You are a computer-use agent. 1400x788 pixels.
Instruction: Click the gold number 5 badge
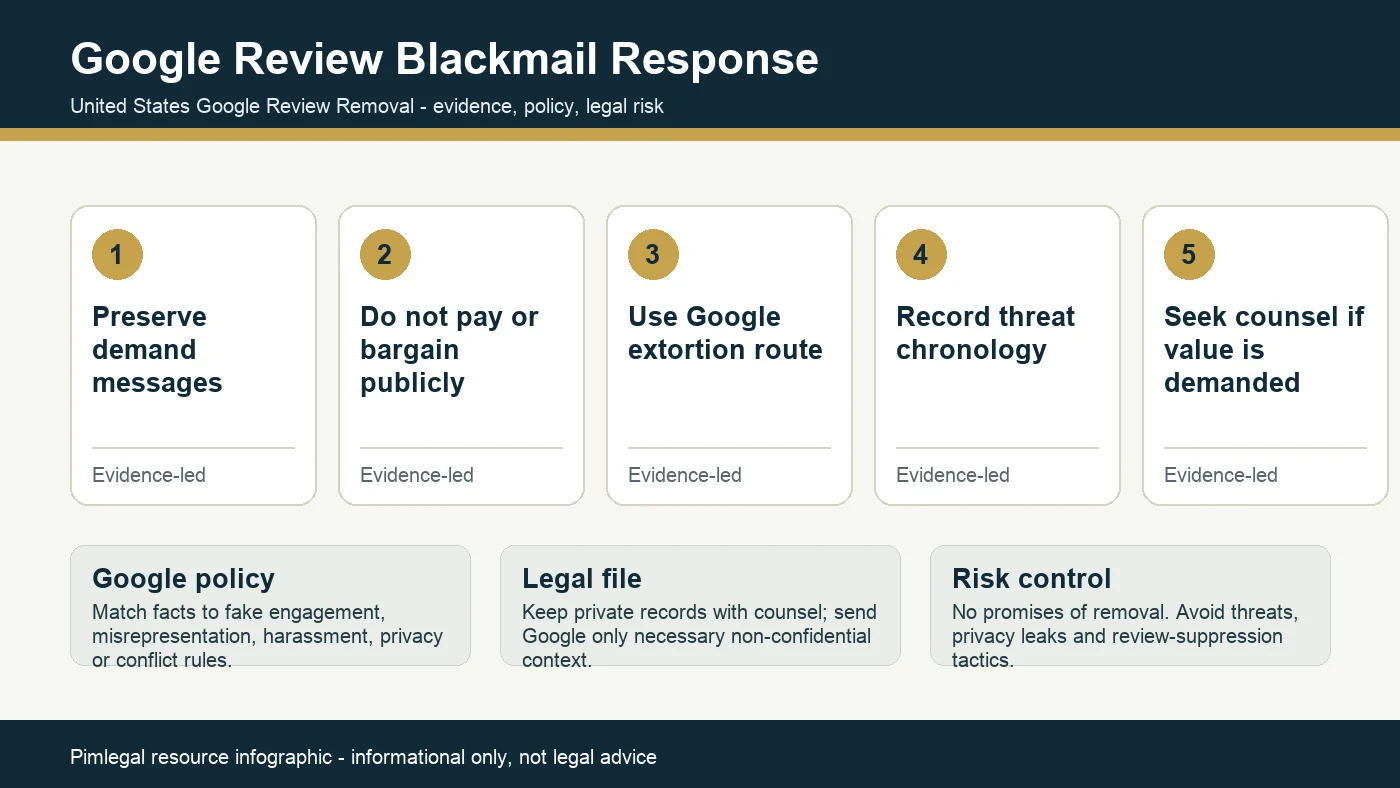pyautogui.click(x=1190, y=254)
